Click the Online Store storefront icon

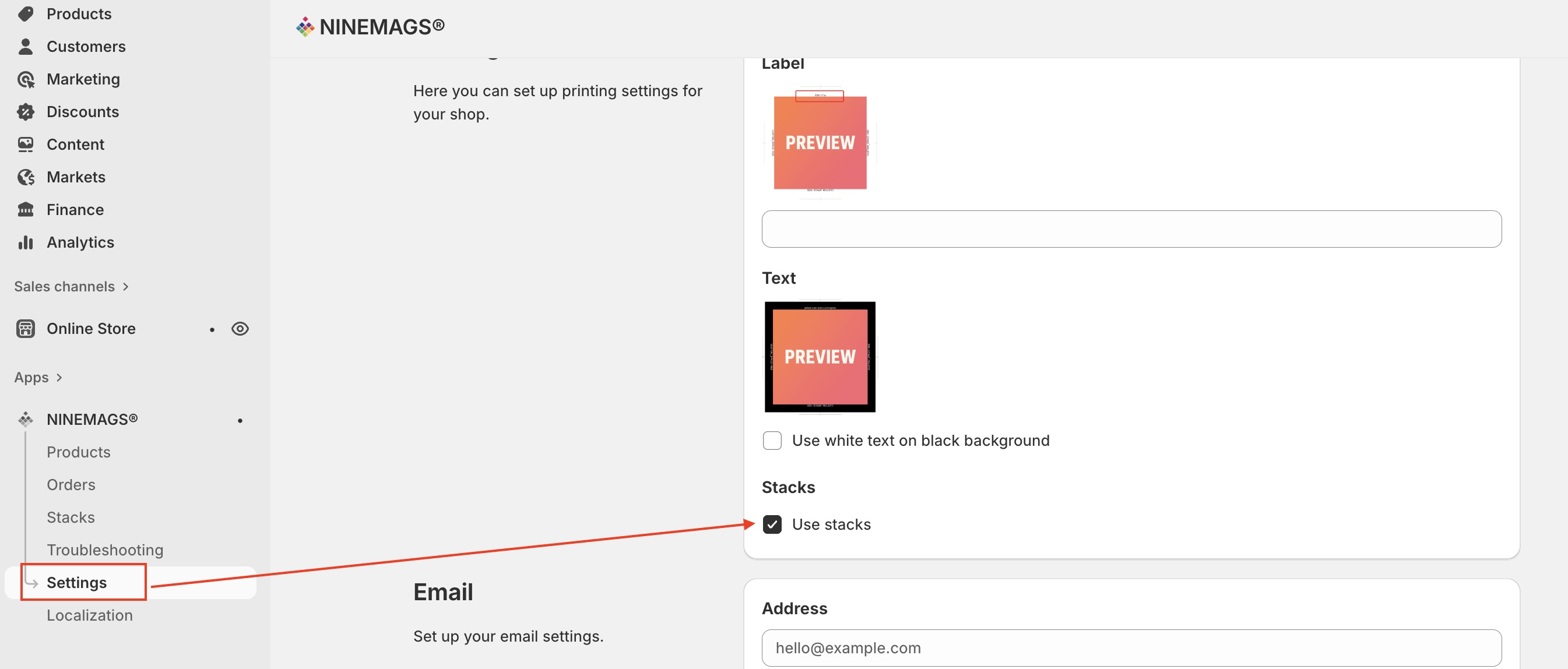[26, 329]
